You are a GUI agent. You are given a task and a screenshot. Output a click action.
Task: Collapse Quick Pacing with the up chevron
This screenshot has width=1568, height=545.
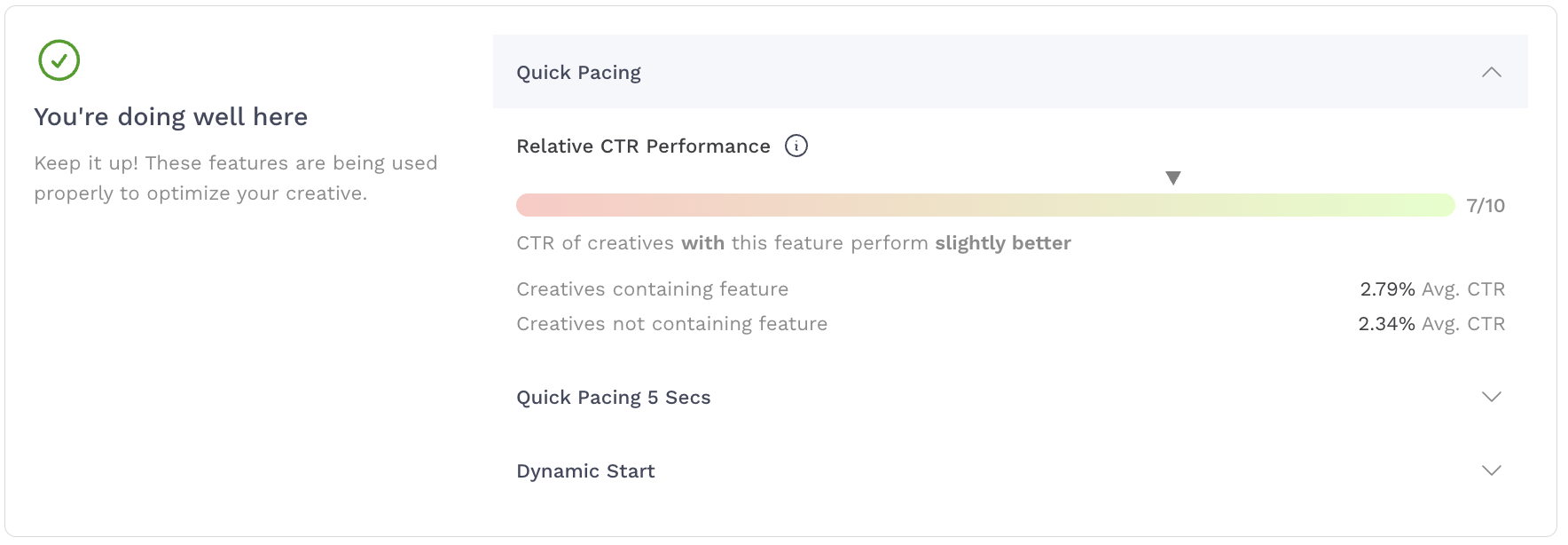point(1491,72)
